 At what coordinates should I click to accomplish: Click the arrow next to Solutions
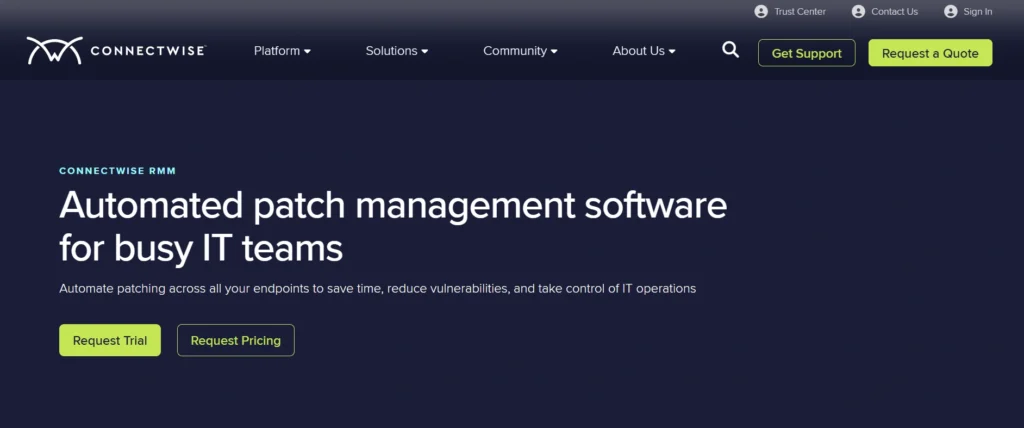(424, 52)
